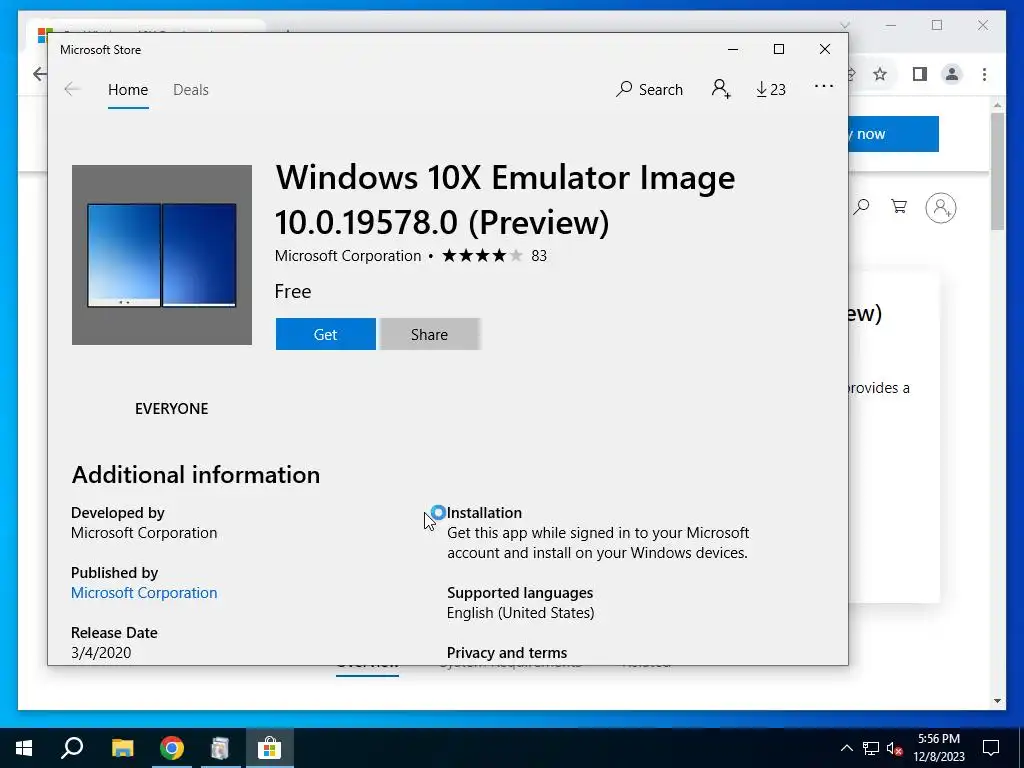Open Chrome's three-dot menu

984,74
